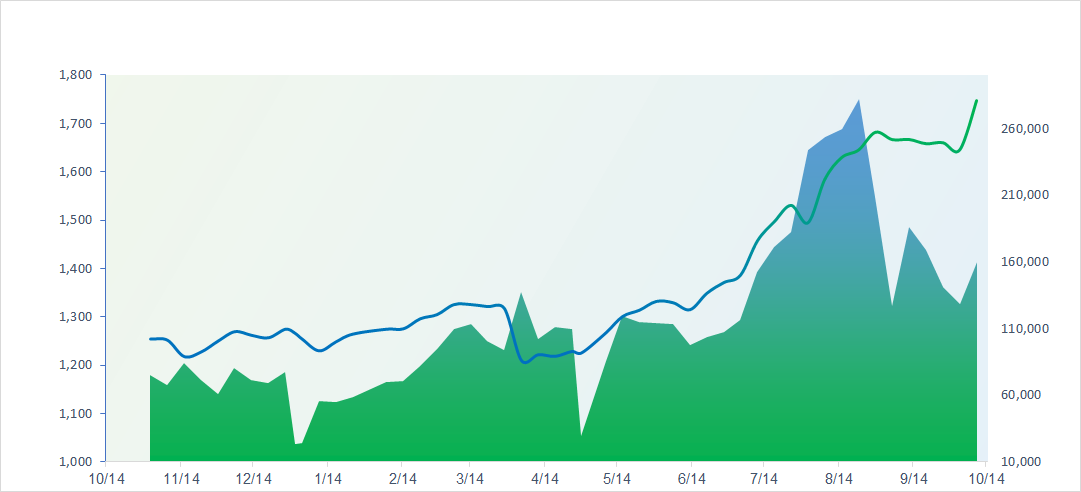
Task: Select the 8/14 date label
Action: click(838, 479)
